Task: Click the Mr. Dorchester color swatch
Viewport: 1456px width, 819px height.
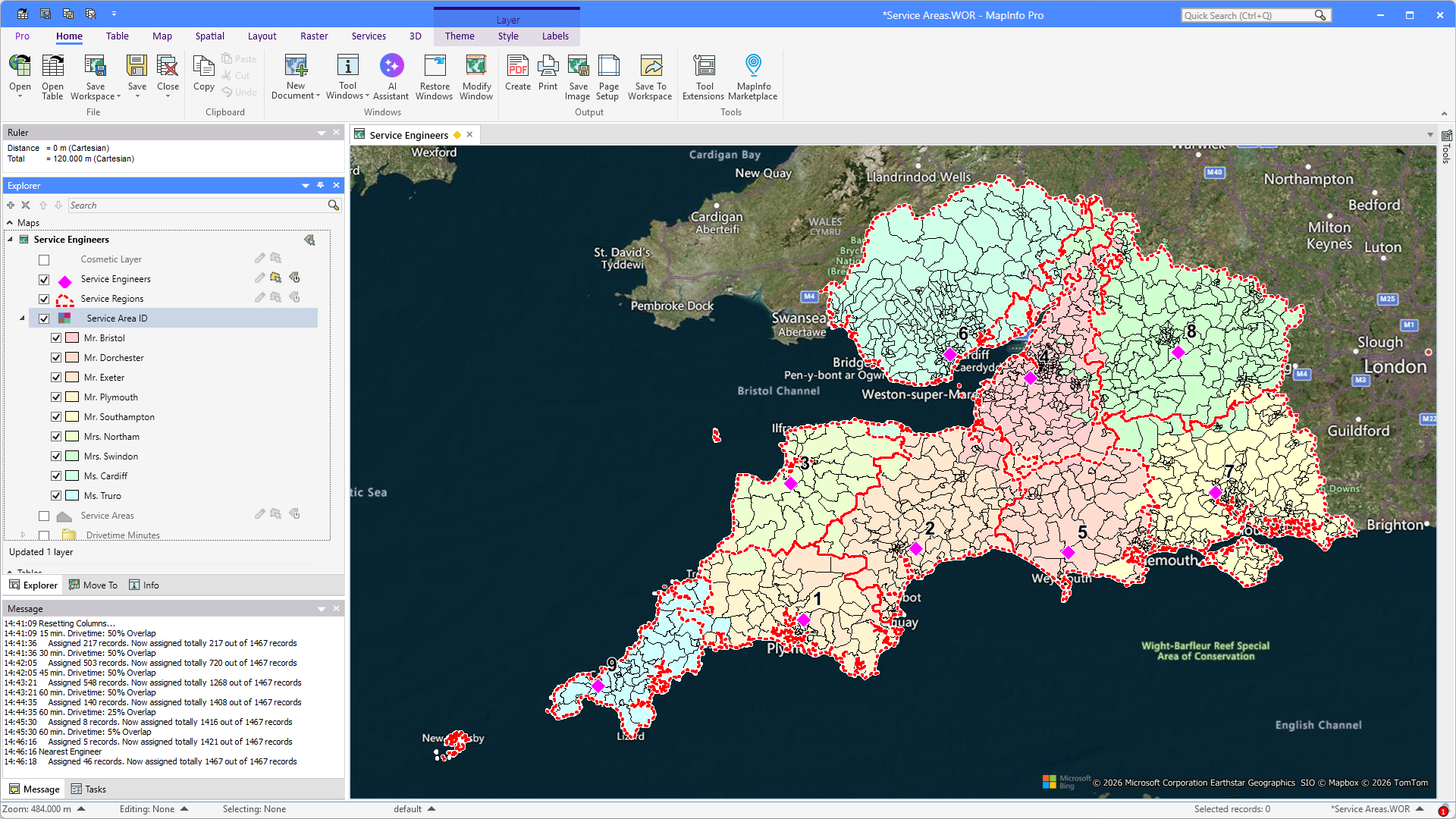Action: (x=72, y=358)
